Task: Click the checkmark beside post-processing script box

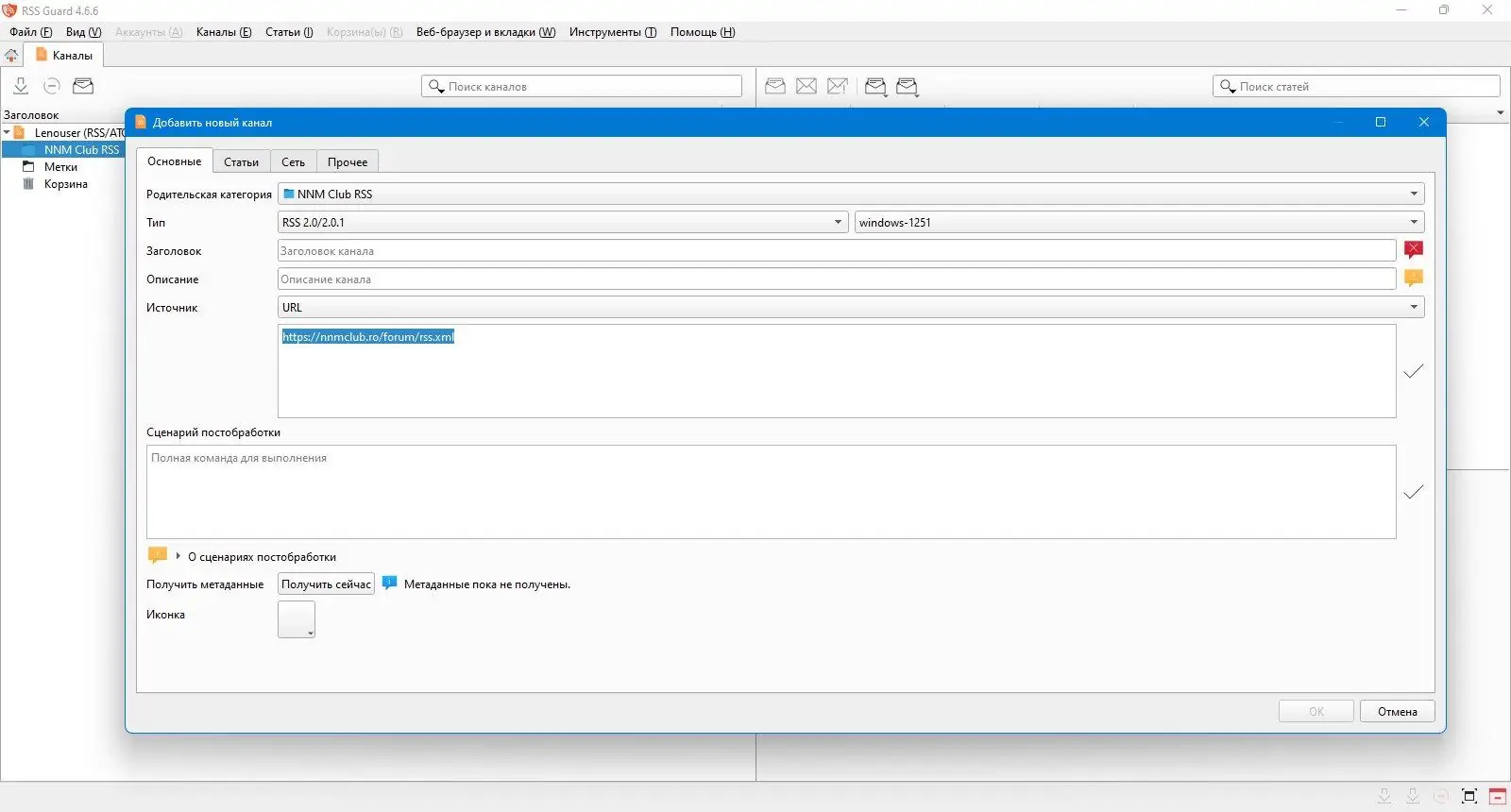Action: [1414, 492]
